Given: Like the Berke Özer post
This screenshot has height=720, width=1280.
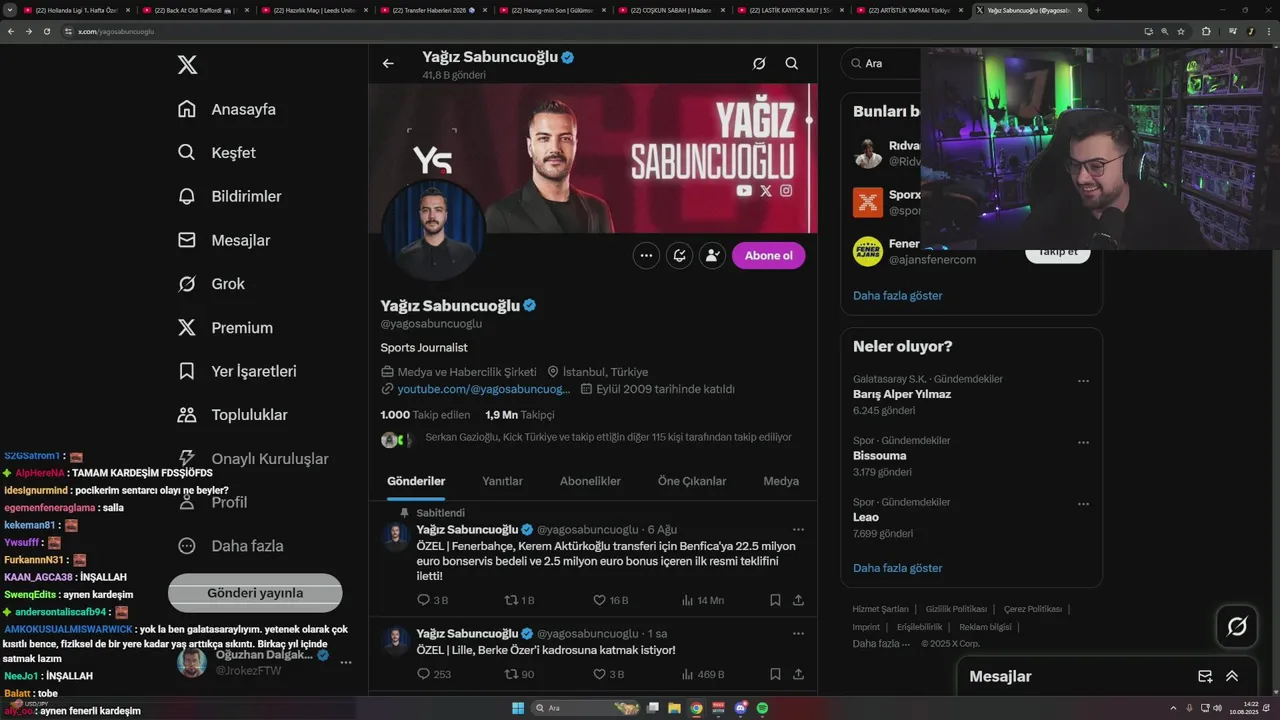Looking at the screenshot, I should 608,674.
